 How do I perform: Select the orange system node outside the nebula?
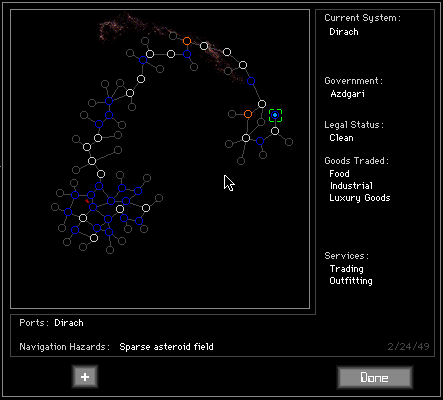tap(248, 114)
